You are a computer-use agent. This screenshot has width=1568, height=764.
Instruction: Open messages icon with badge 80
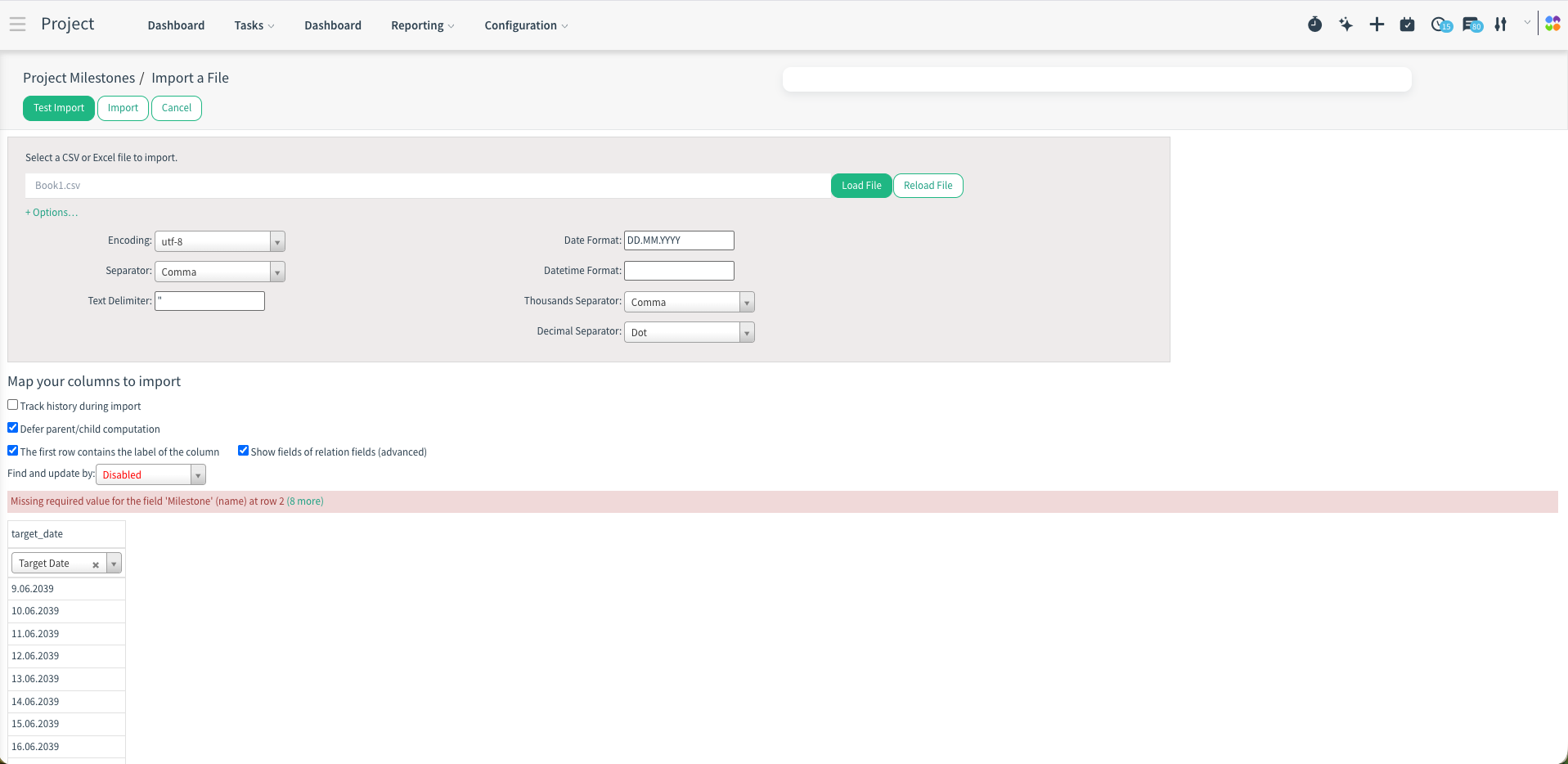[x=1471, y=25]
